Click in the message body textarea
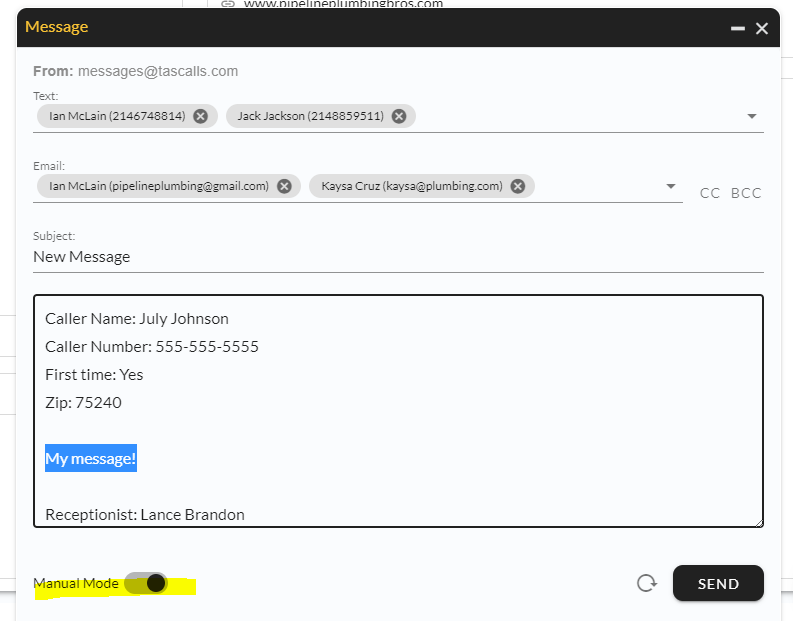This screenshot has height=621, width=793. (x=398, y=411)
